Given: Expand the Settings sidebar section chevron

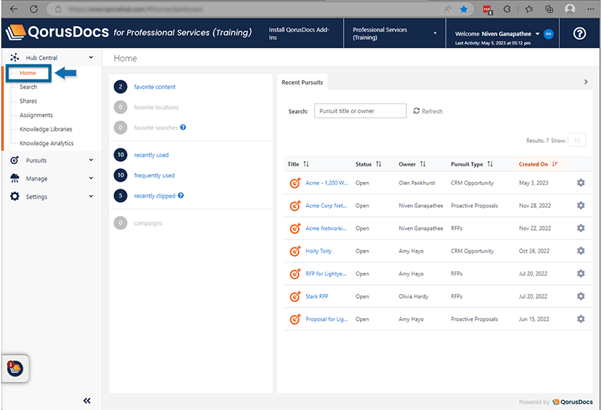Looking at the screenshot, I should click(x=91, y=196).
